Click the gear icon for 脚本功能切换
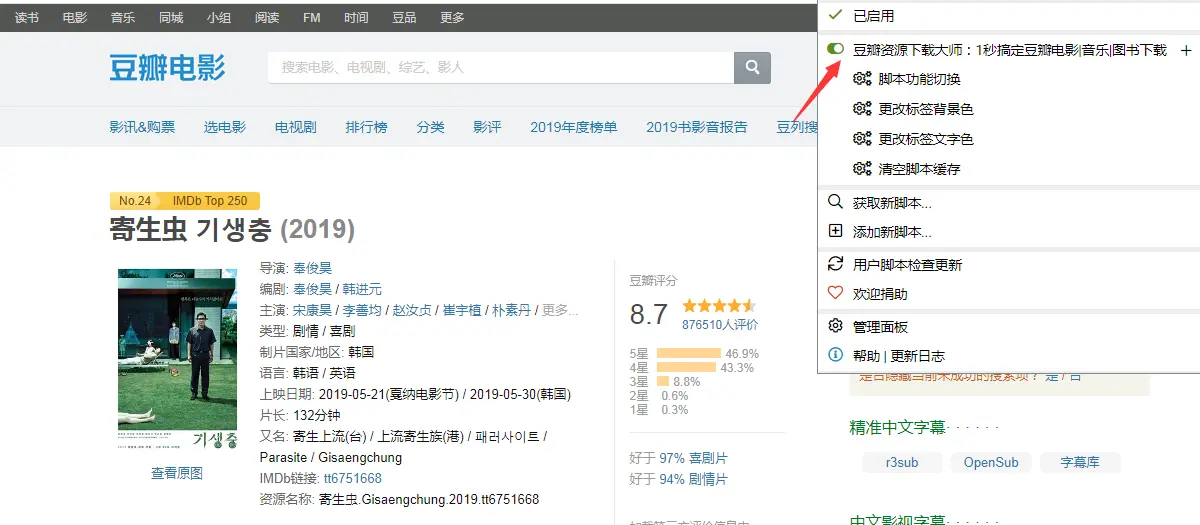The height and width of the screenshot is (525, 1200). (x=862, y=79)
